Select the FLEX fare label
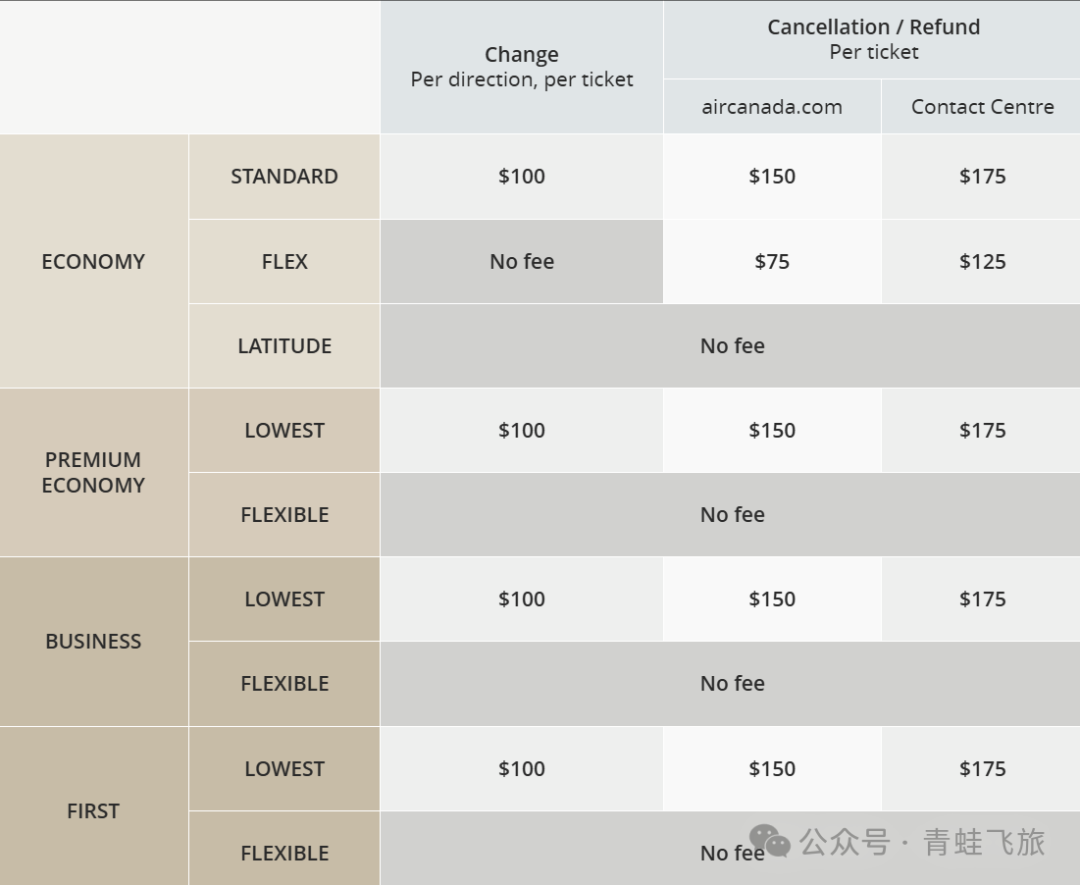 tap(284, 261)
